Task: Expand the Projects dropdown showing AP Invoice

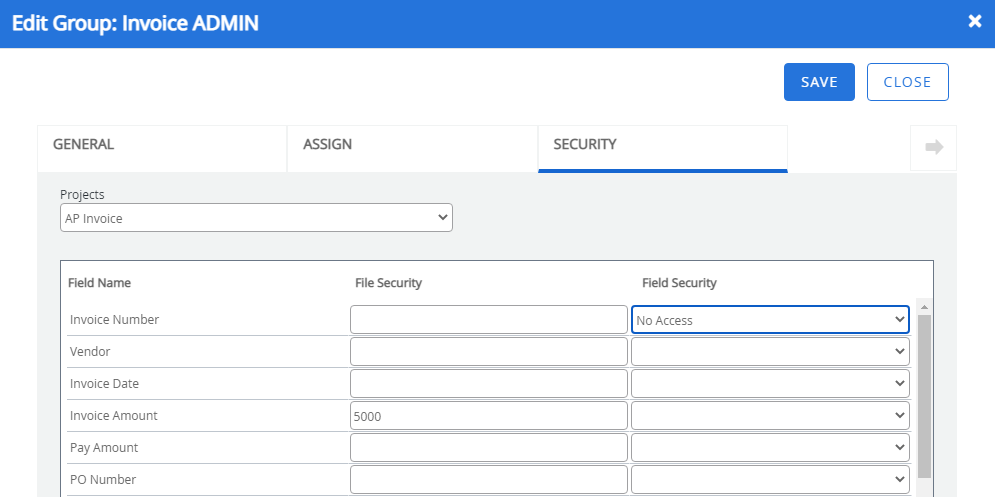Action: point(256,218)
